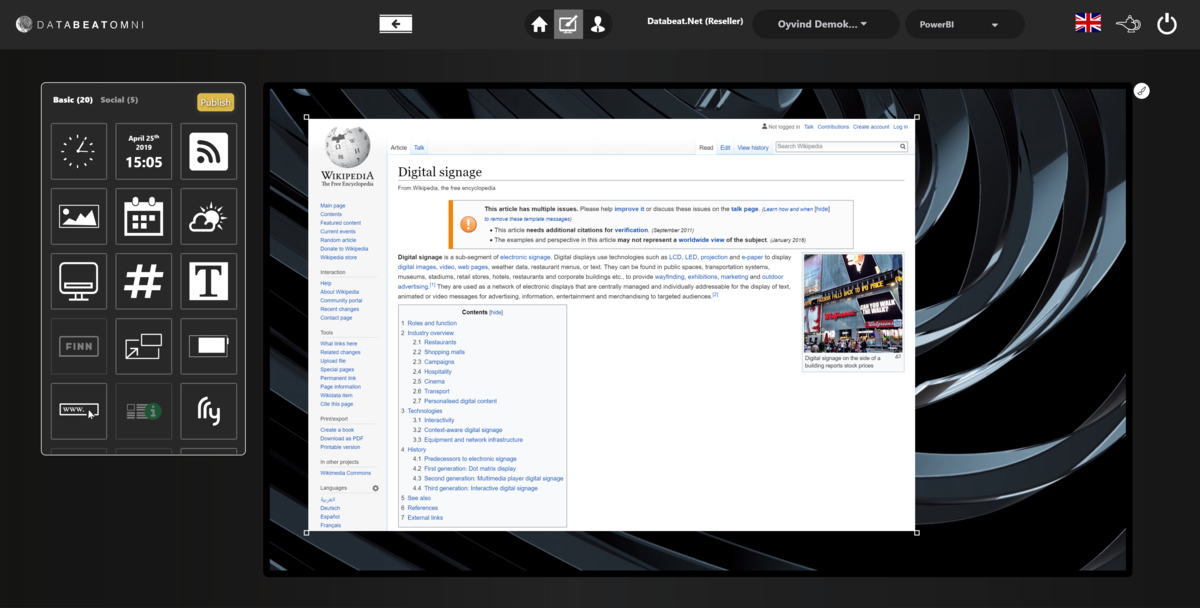This screenshot has width=1200, height=608.
Task: Select the hashtag widget icon
Action: coord(143,280)
